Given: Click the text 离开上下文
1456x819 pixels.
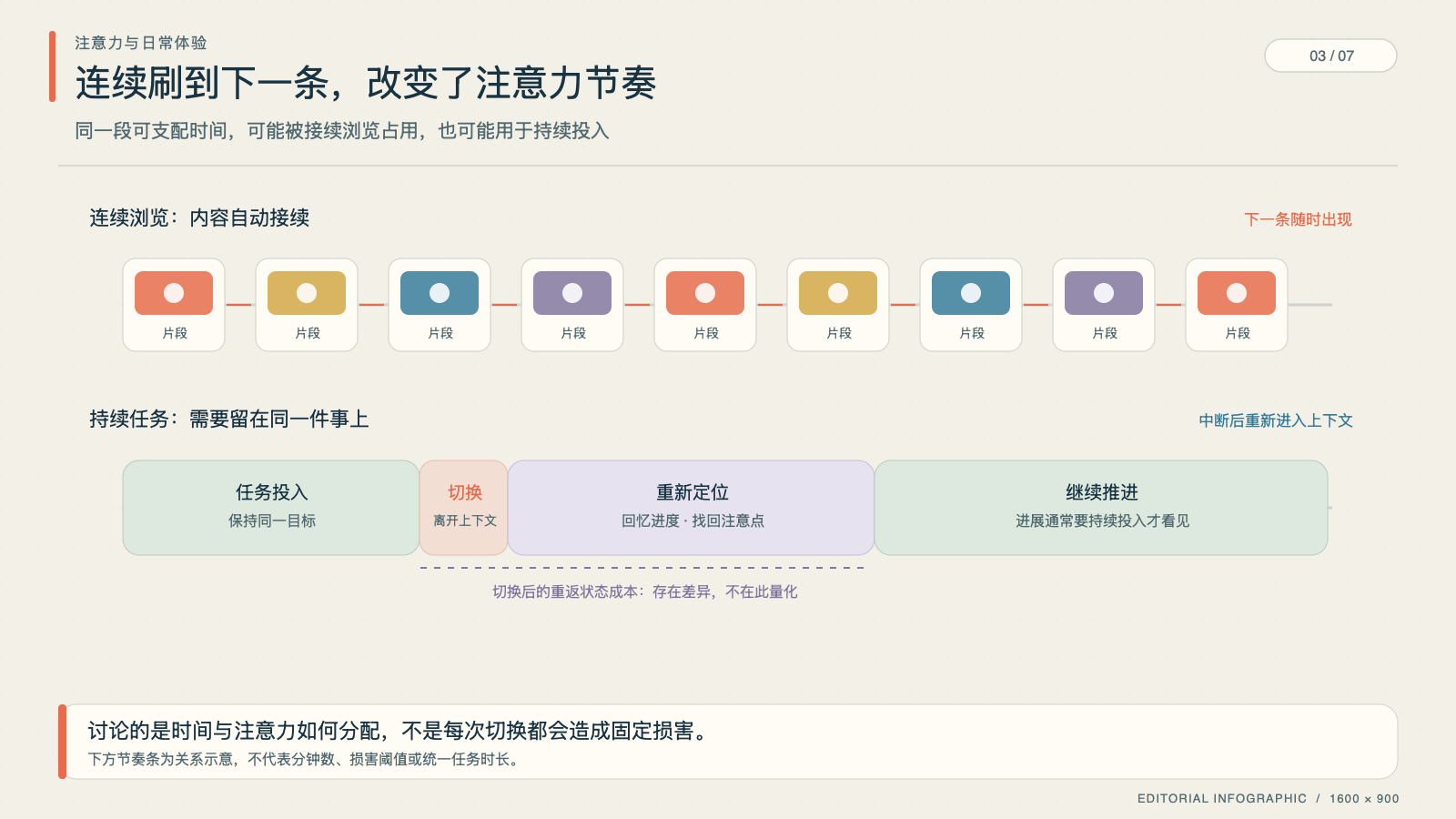Looking at the screenshot, I should click(464, 521).
